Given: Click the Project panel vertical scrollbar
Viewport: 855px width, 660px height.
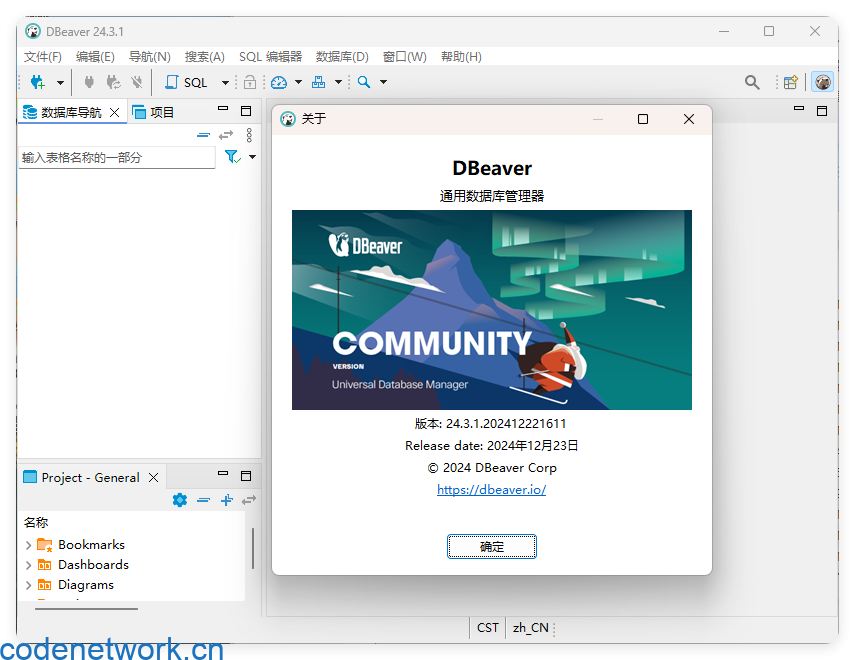Looking at the screenshot, I should coord(253,548).
